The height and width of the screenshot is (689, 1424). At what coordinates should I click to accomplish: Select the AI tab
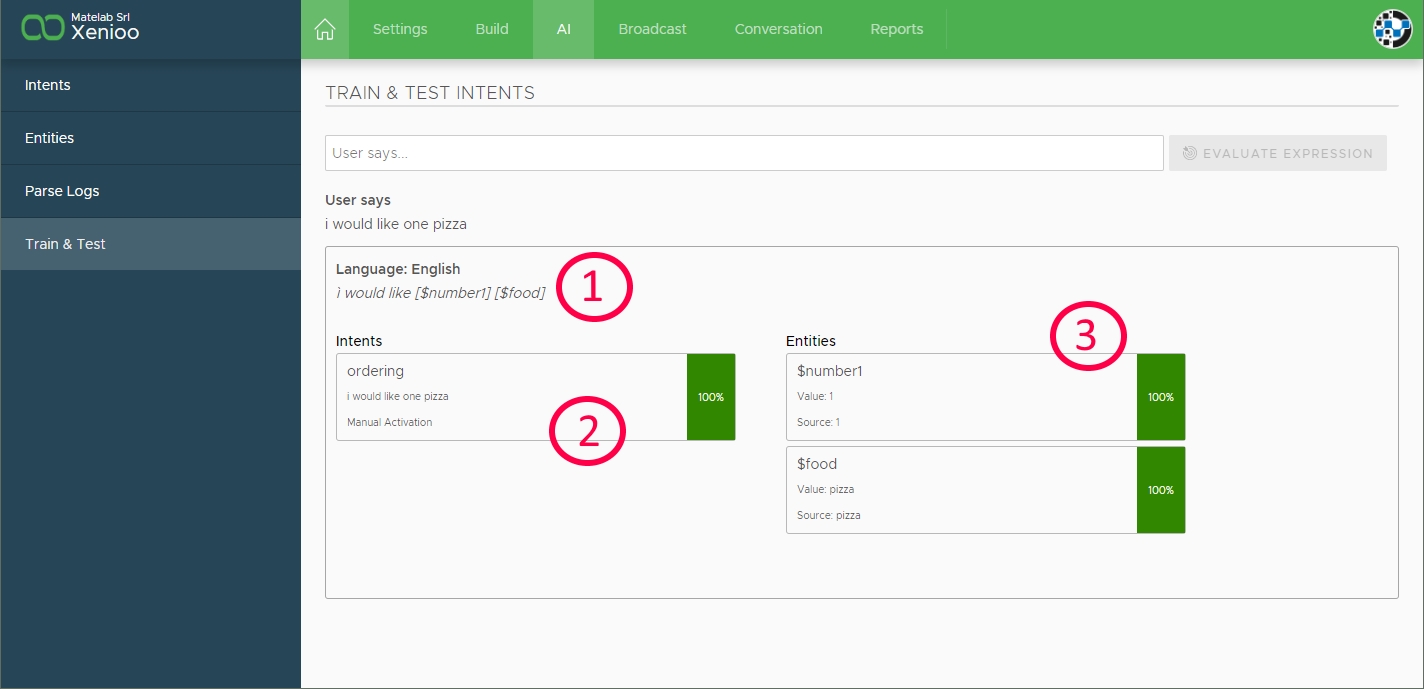click(564, 29)
